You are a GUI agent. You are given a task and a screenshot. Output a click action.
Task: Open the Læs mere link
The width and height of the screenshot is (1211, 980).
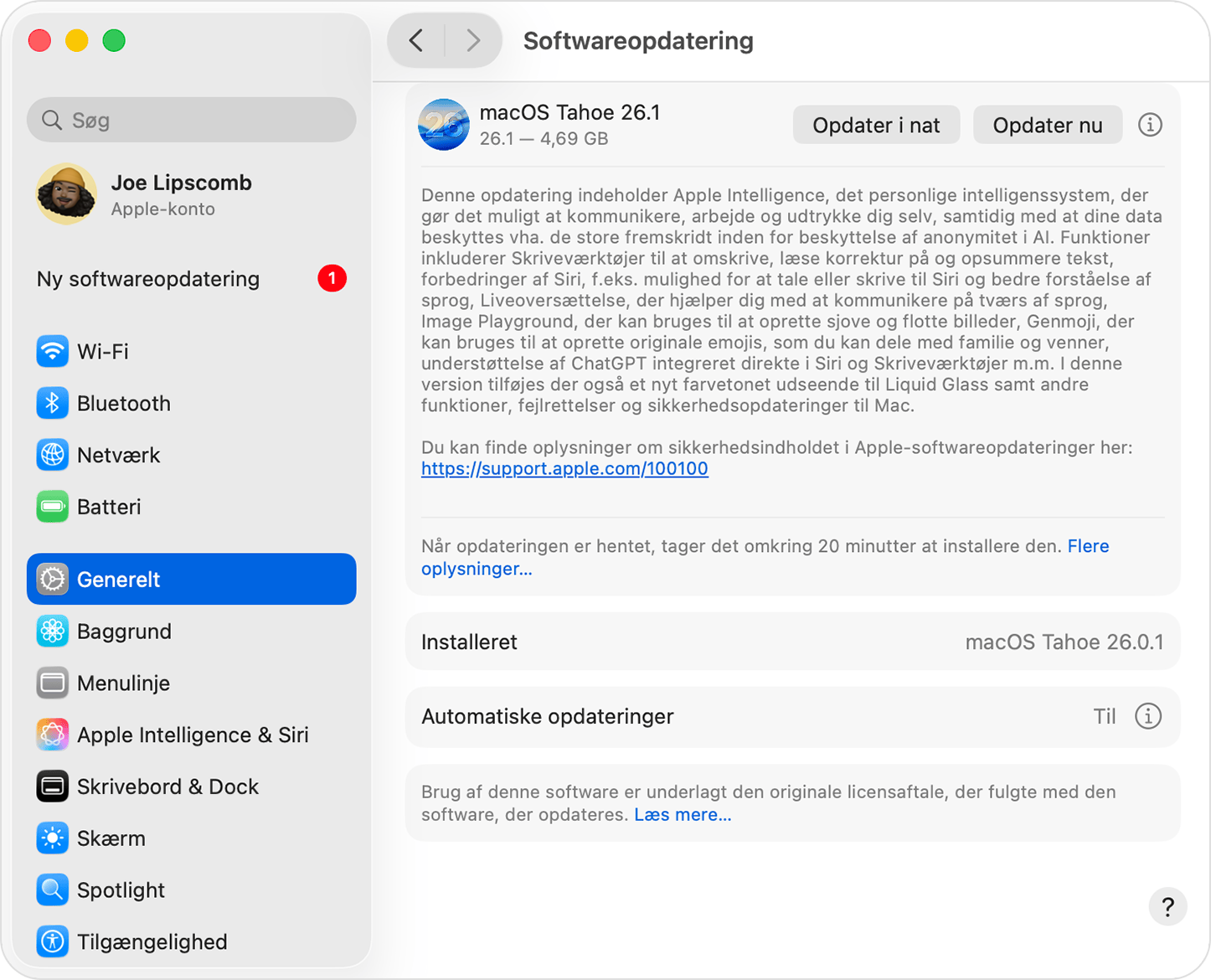683,814
